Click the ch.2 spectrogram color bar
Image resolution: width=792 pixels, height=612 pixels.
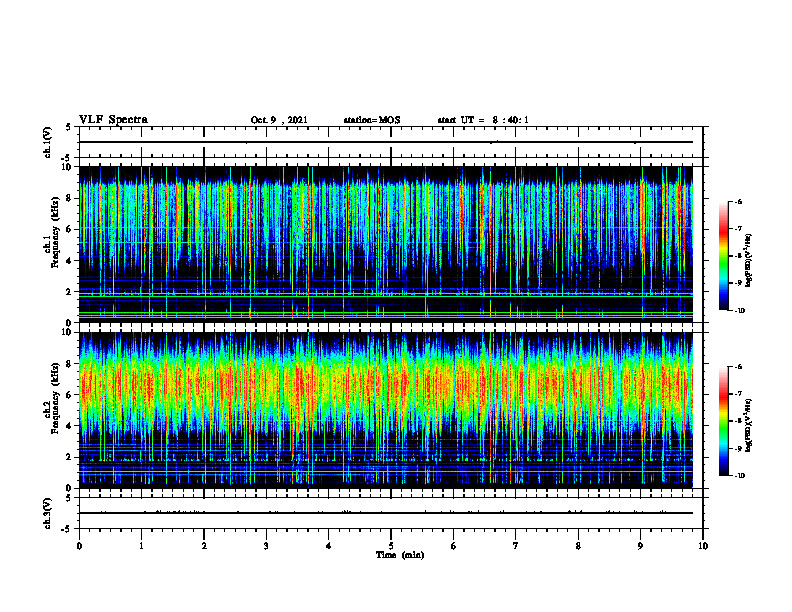click(723, 421)
